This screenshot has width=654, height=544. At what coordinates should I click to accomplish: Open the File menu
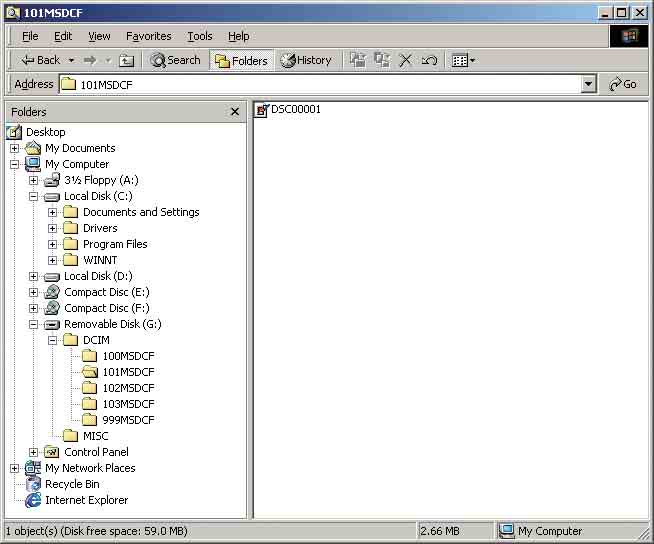tap(30, 36)
